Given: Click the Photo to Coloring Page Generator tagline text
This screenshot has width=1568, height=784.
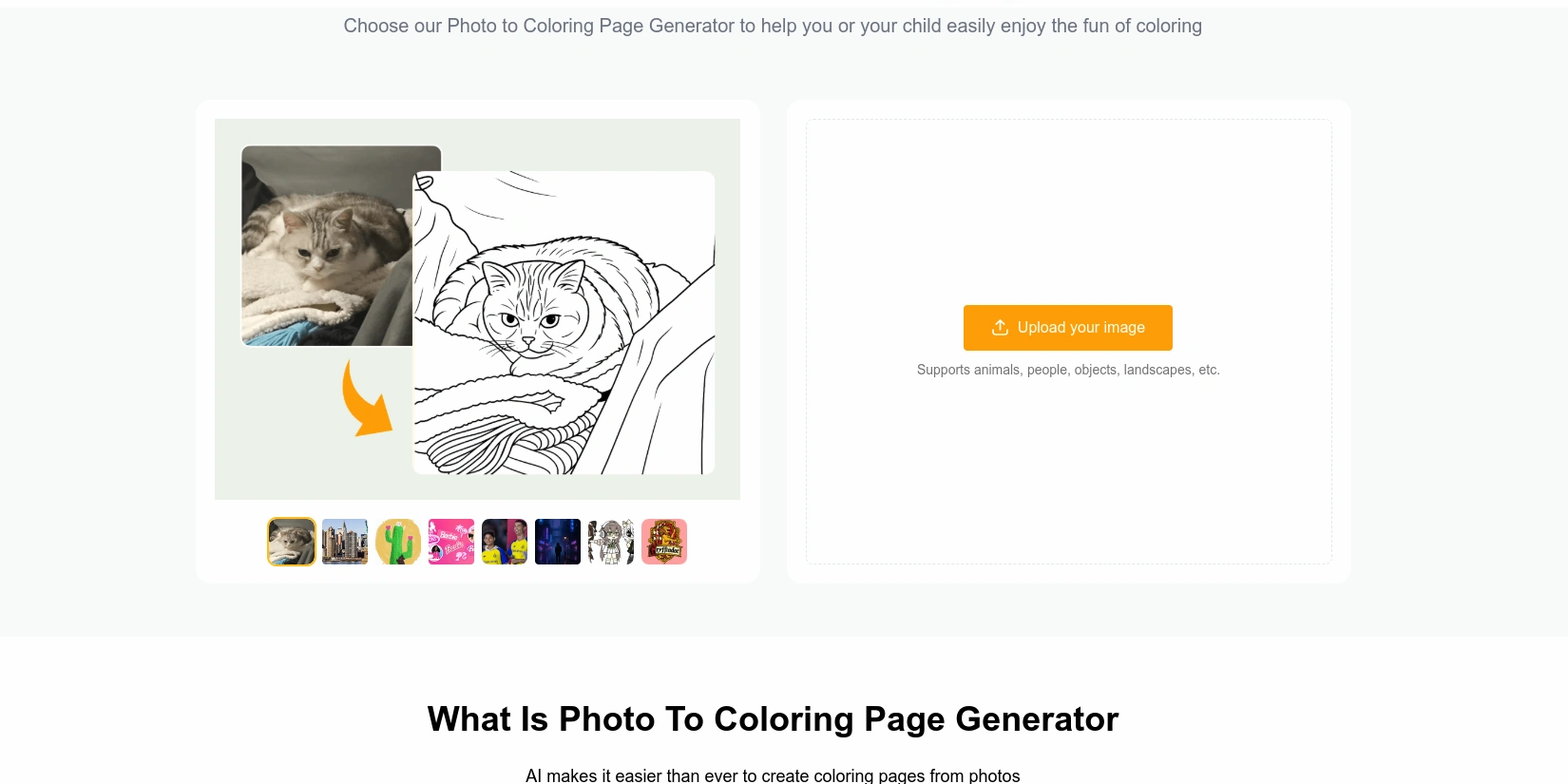Looking at the screenshot, I should point(774,26).
